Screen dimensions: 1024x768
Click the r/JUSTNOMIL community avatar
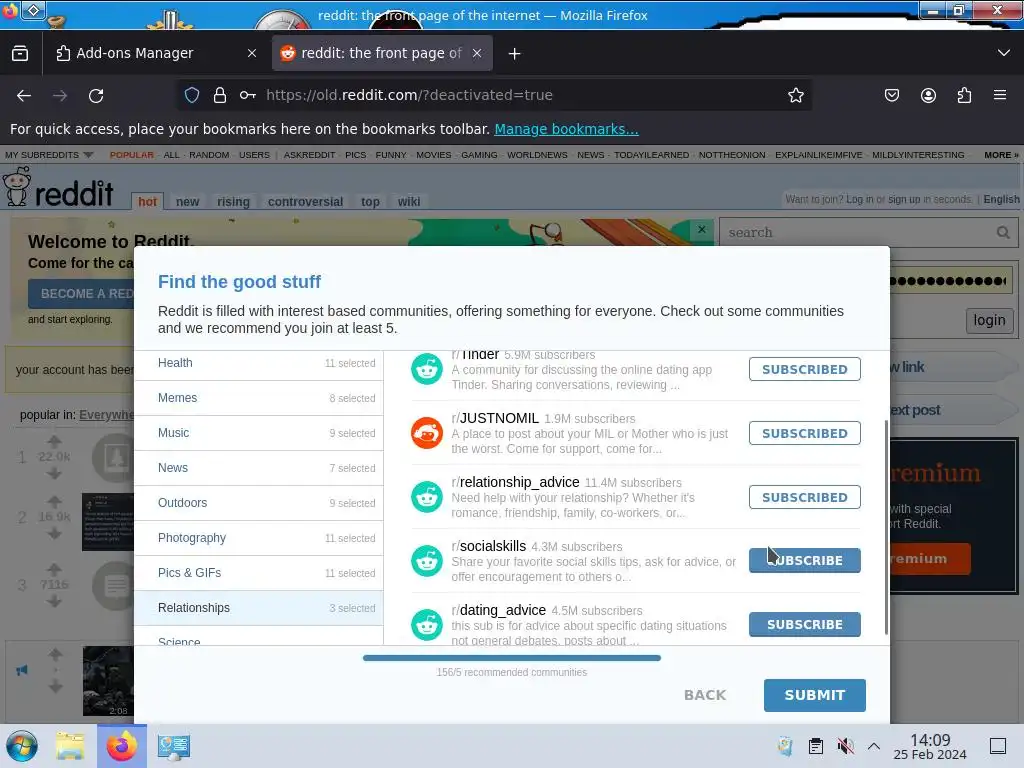[x=426, y=433]
